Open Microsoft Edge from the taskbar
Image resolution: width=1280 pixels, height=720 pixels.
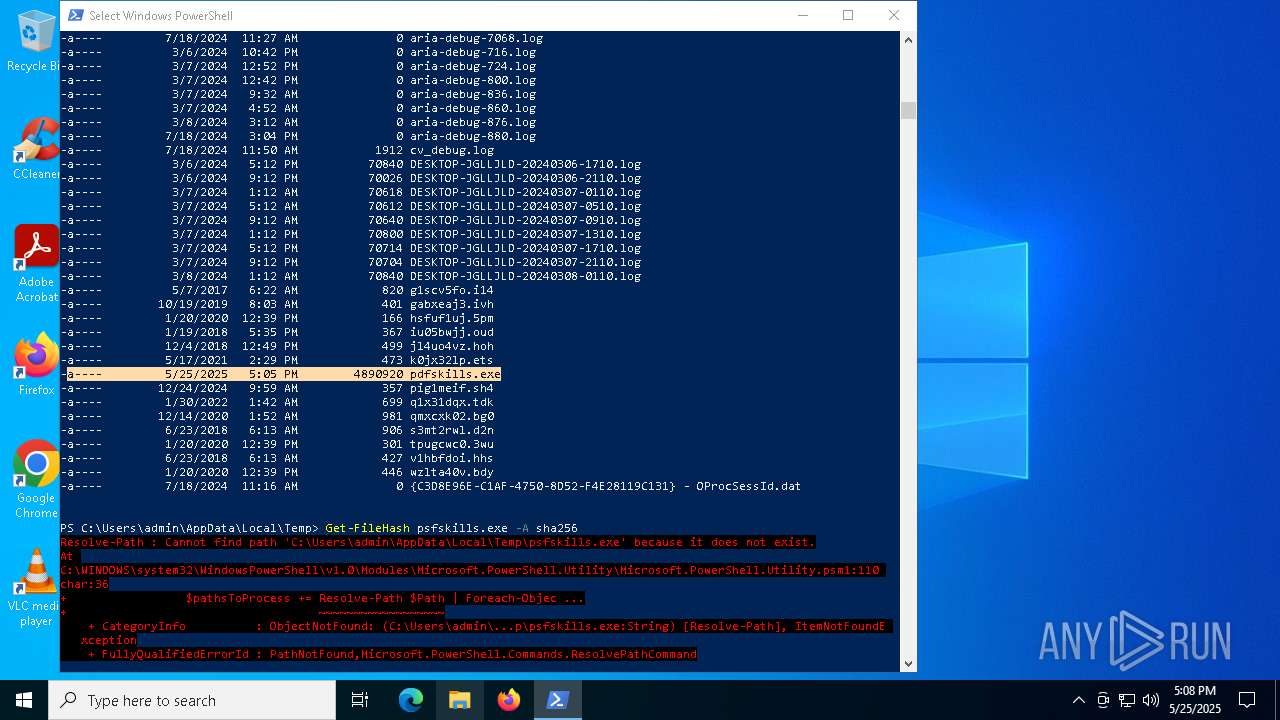point(411,700)
